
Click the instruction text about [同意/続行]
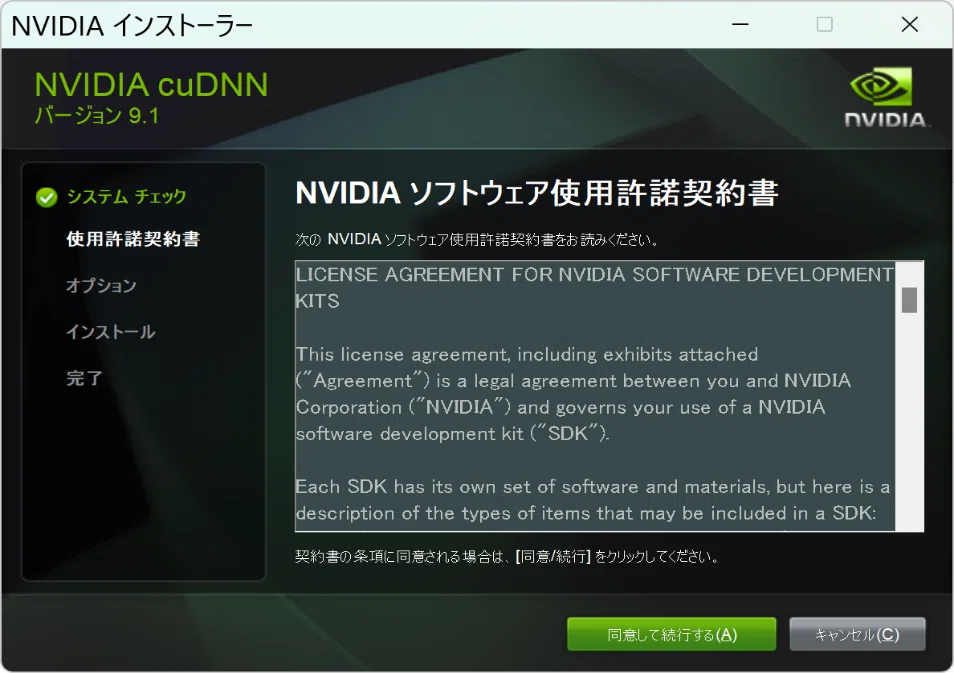[507, 556]
